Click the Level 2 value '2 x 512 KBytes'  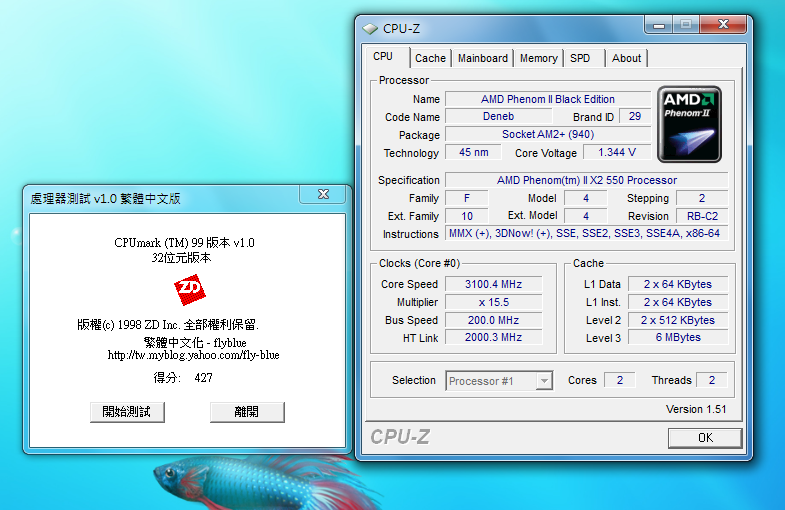[678, 320]
